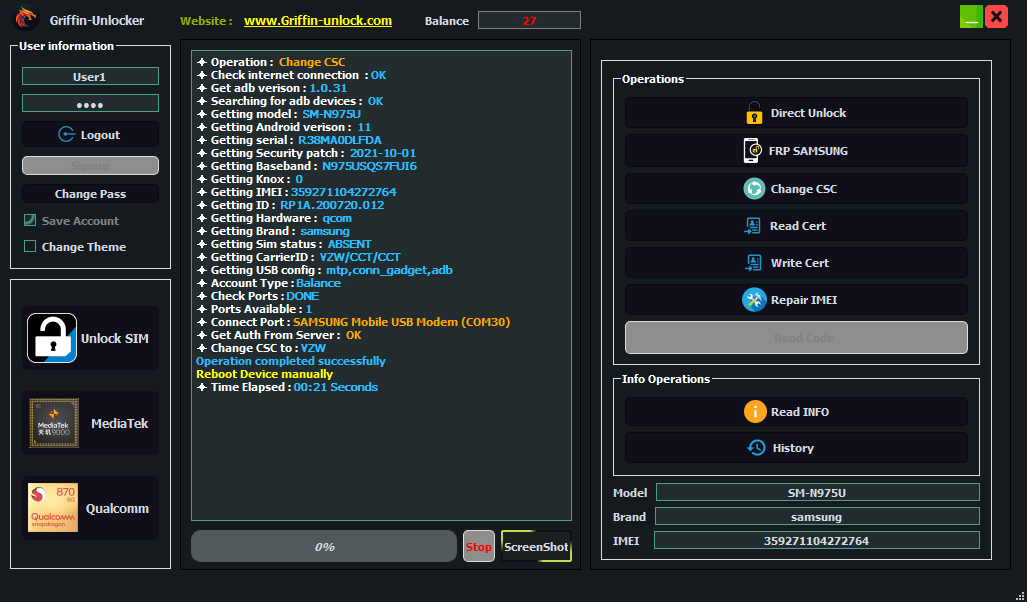Click log line 'Connect Port : SAMSUNG Mobile USB Modem'
This screenshot has height=602, width=1027.
click(x=354, y=322)
